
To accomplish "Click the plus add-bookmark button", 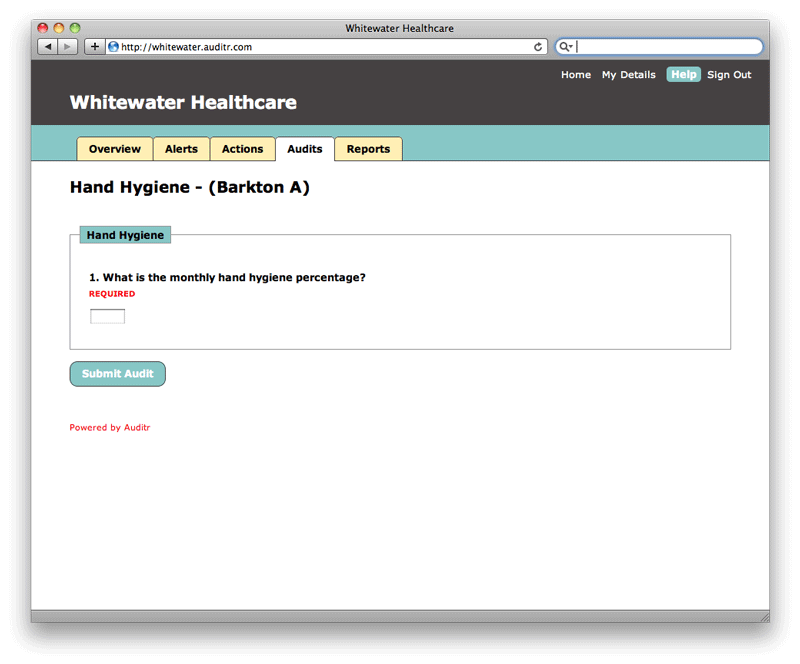I will point(95,47).
